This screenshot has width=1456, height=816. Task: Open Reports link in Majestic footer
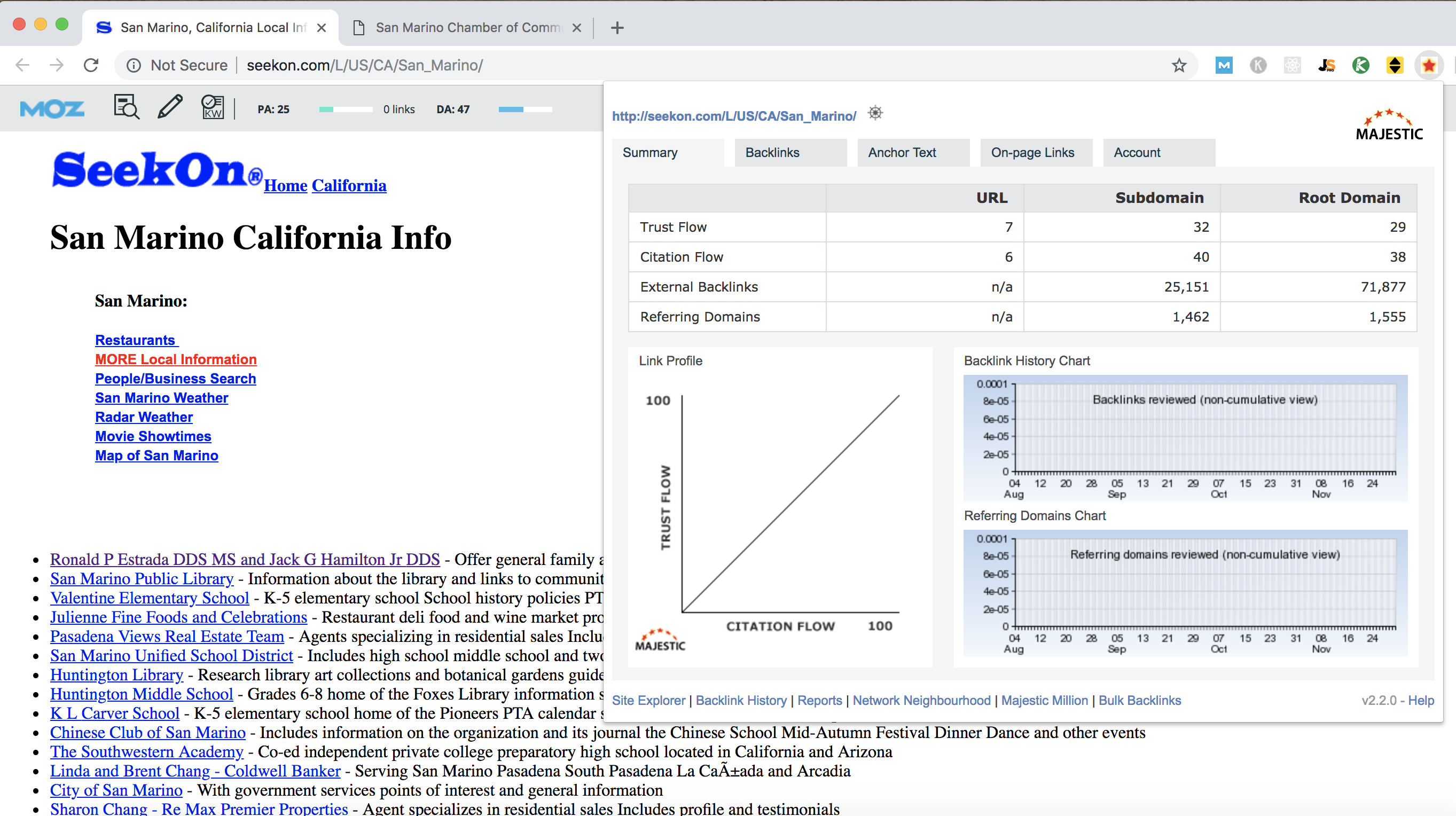819,700
